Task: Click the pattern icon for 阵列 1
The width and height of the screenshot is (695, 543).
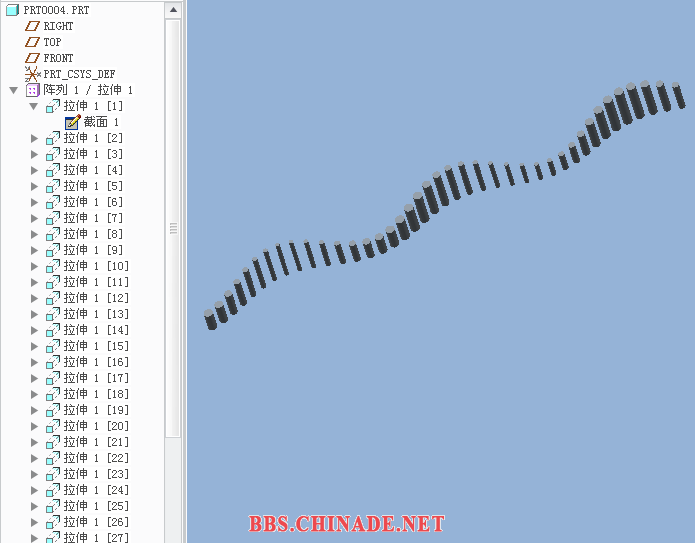Action: [32, 90]
